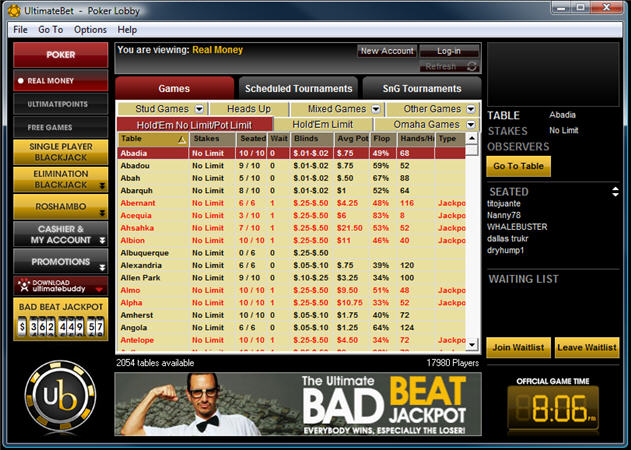The height and width of the screenshot is (450, 631).
Task: Select the Abernant table row
Action: 291,203
